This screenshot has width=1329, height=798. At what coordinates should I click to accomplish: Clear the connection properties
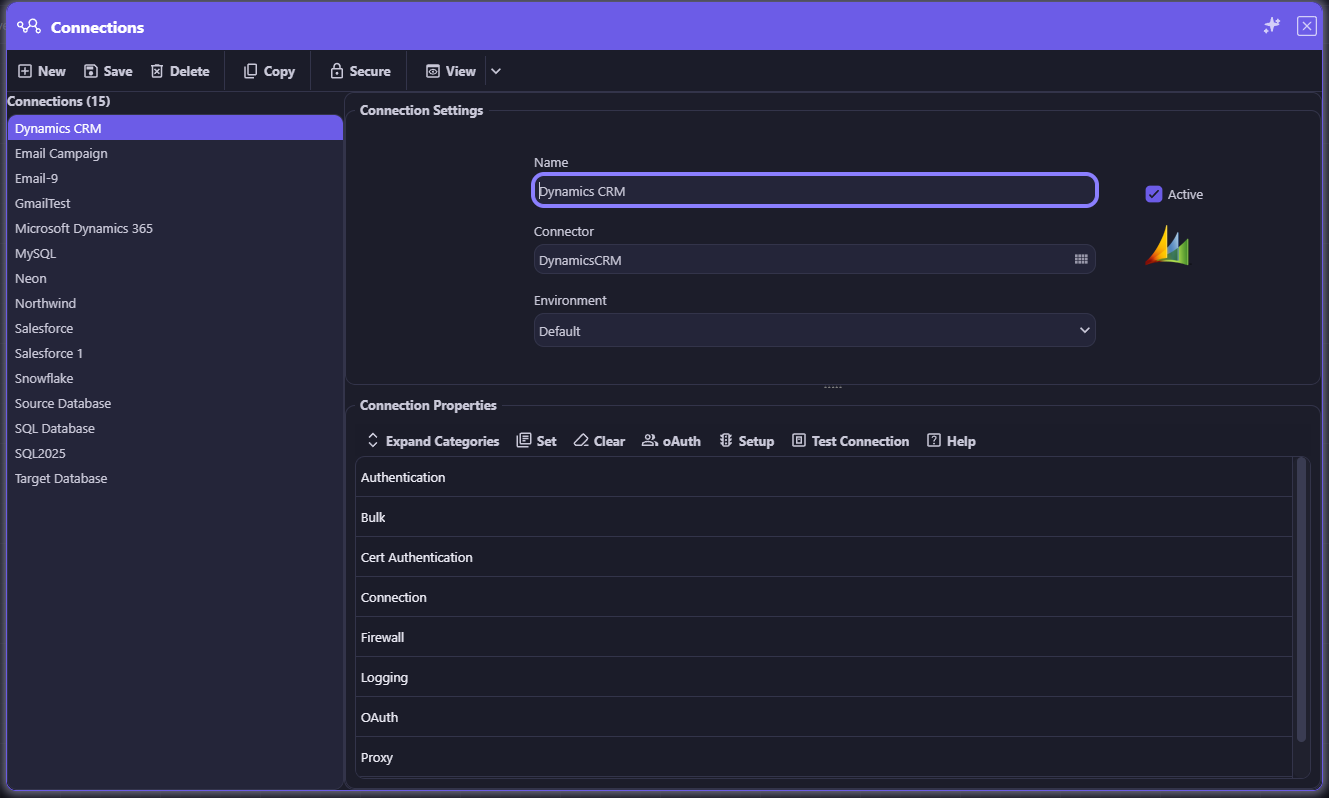pos(599,441)
